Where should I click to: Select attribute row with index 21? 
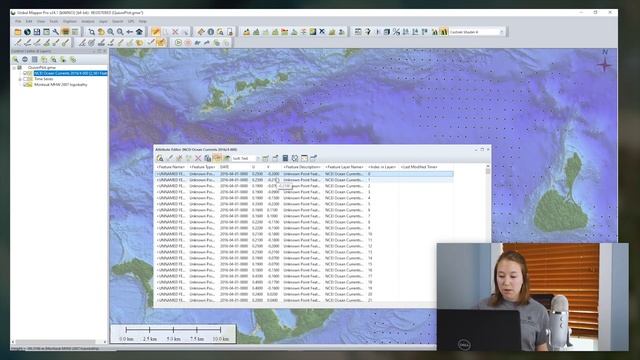[x=304, y=300]
